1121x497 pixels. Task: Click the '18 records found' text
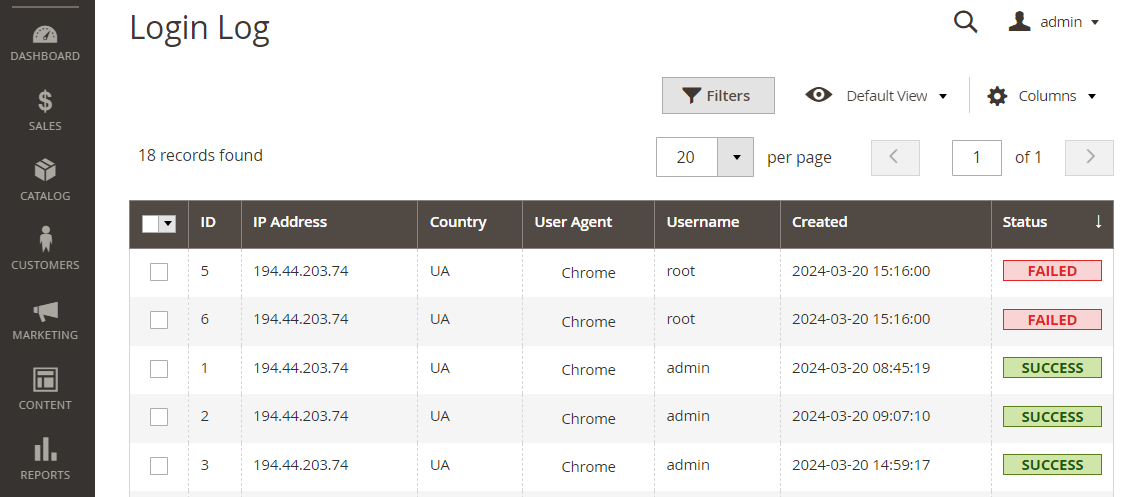tap(200, 155)
